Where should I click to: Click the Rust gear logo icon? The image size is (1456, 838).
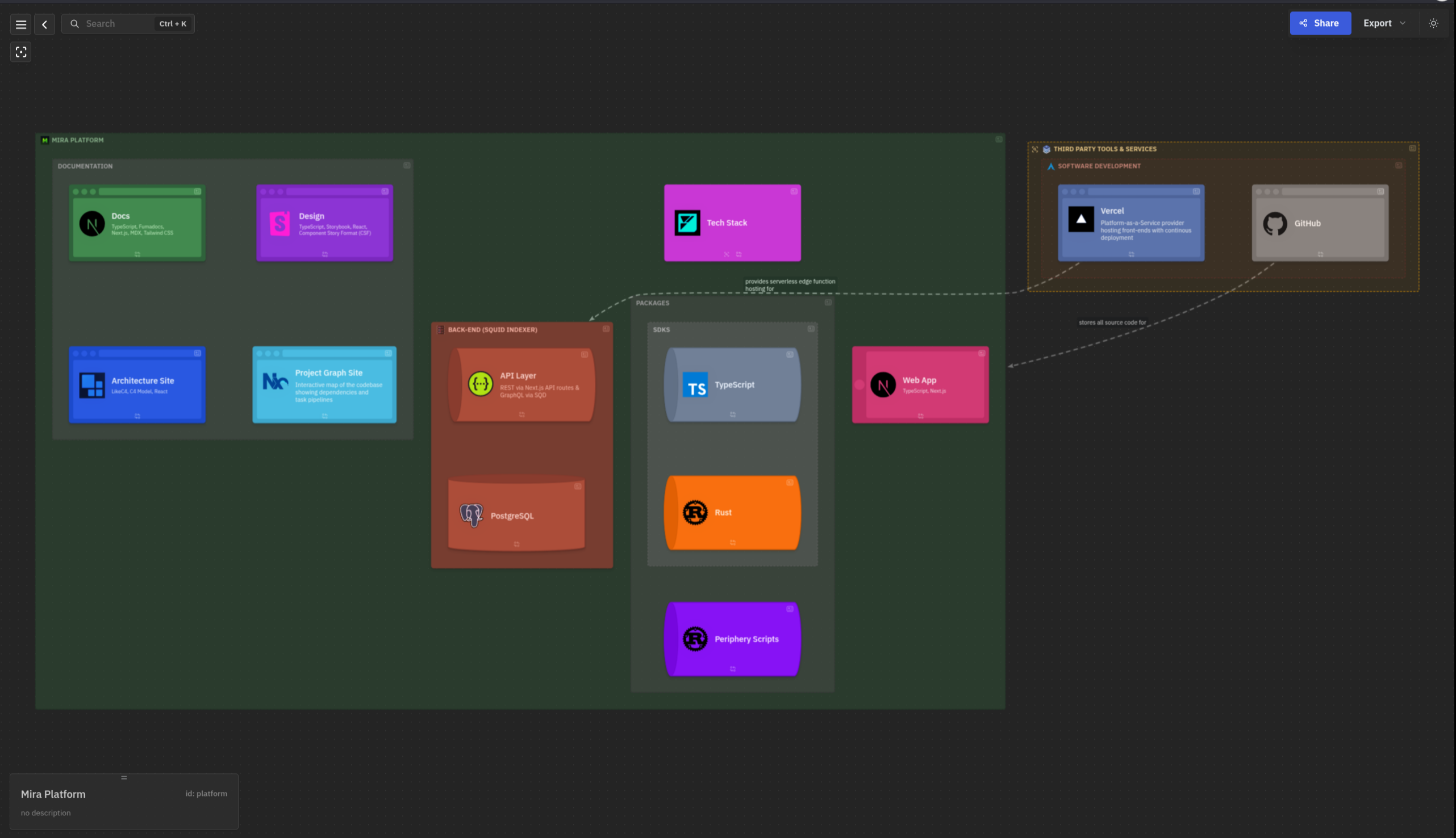click(x=695, y=512)
